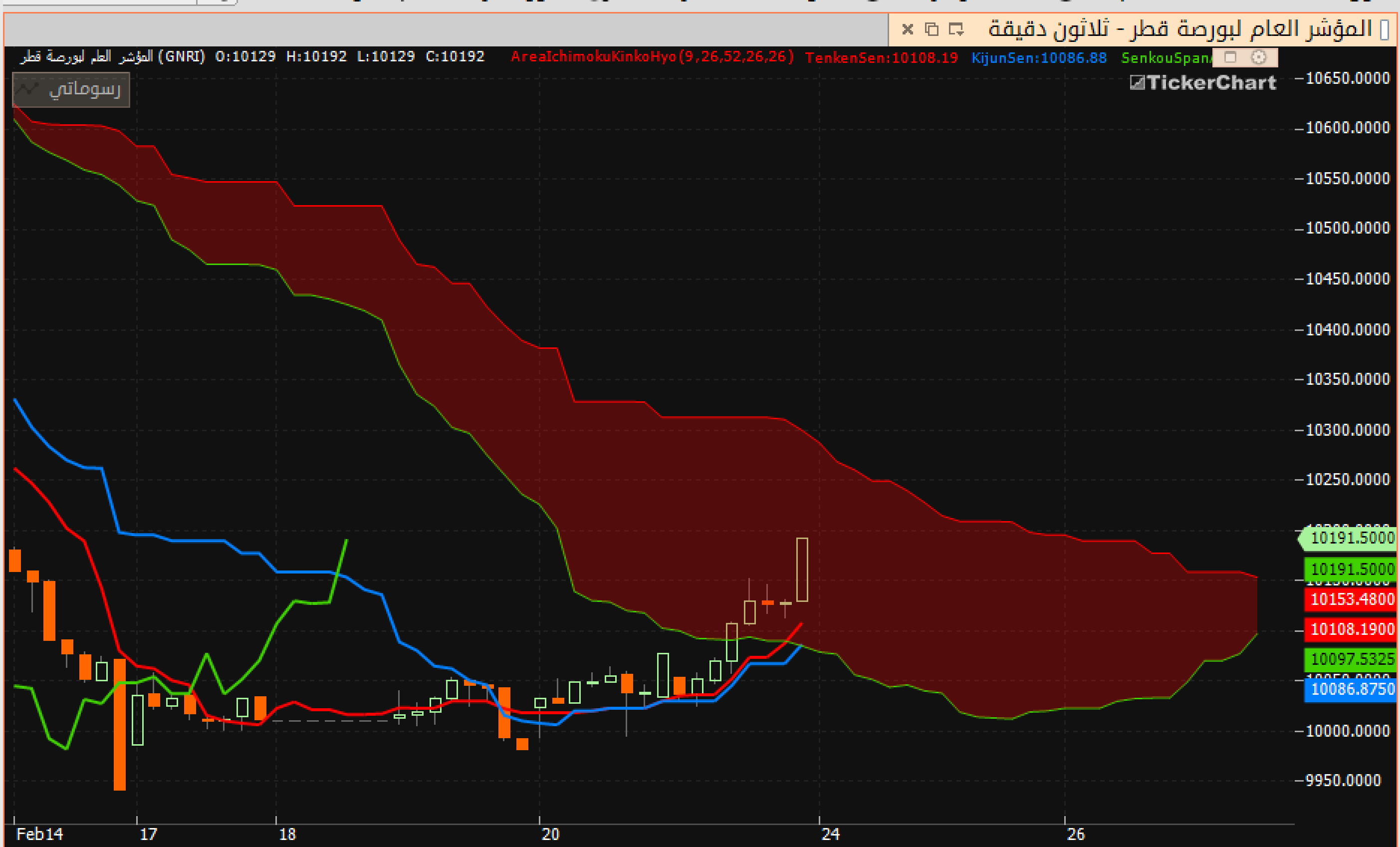Click the small page icon right of the chart title

1385,29
